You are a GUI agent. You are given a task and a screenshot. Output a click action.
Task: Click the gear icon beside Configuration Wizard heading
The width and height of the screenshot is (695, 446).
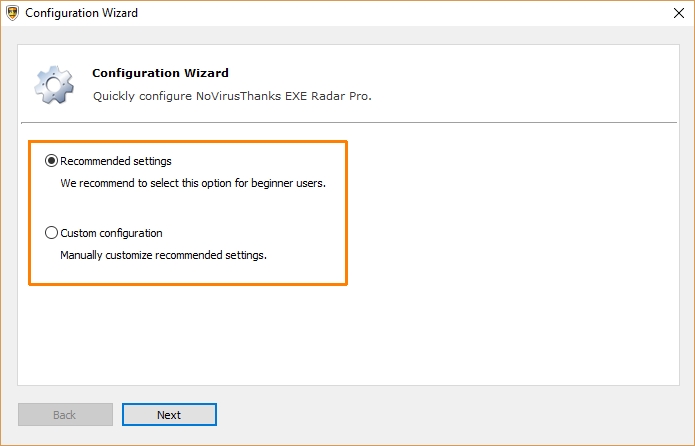(54, 85)
